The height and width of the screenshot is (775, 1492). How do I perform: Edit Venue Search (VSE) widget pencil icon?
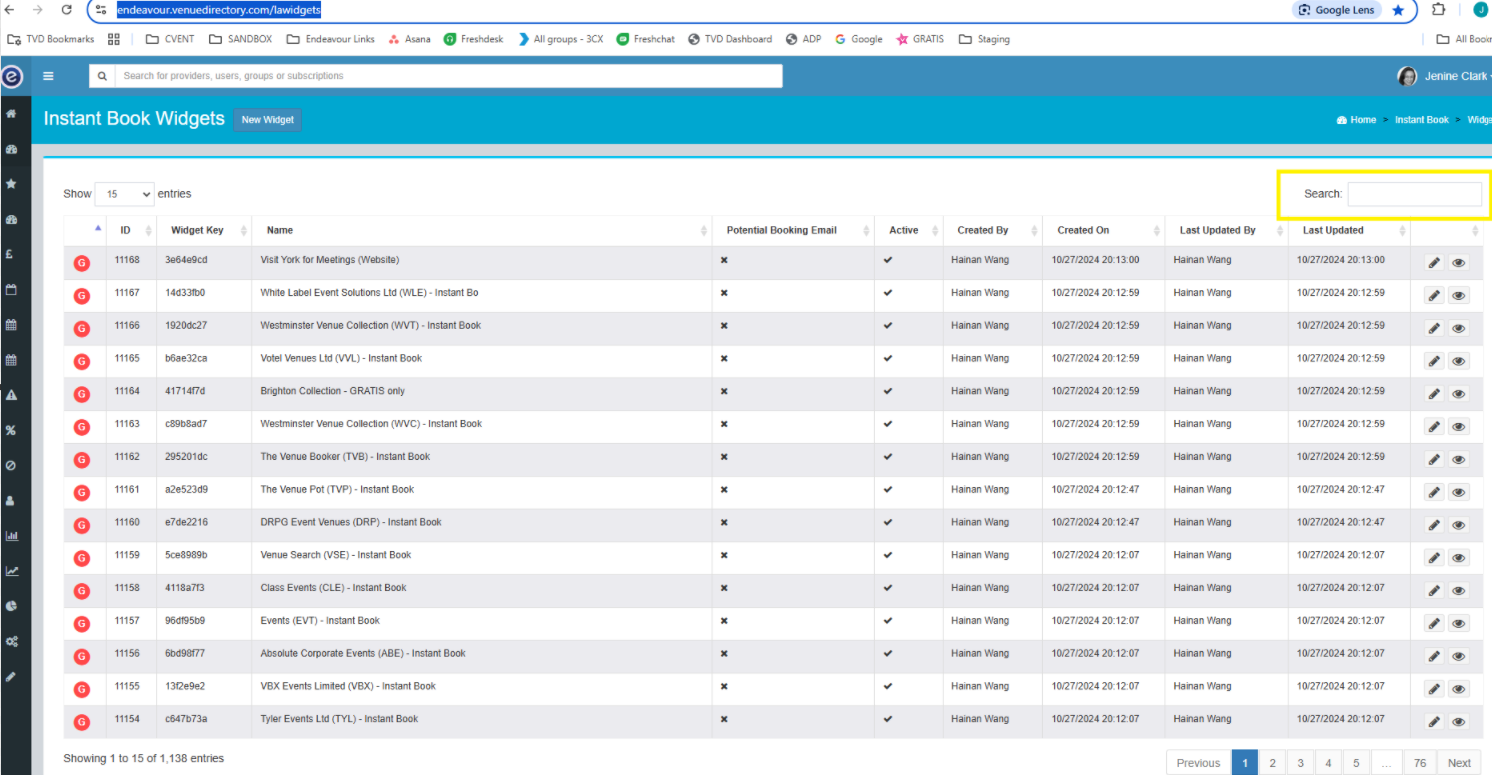1434,558
